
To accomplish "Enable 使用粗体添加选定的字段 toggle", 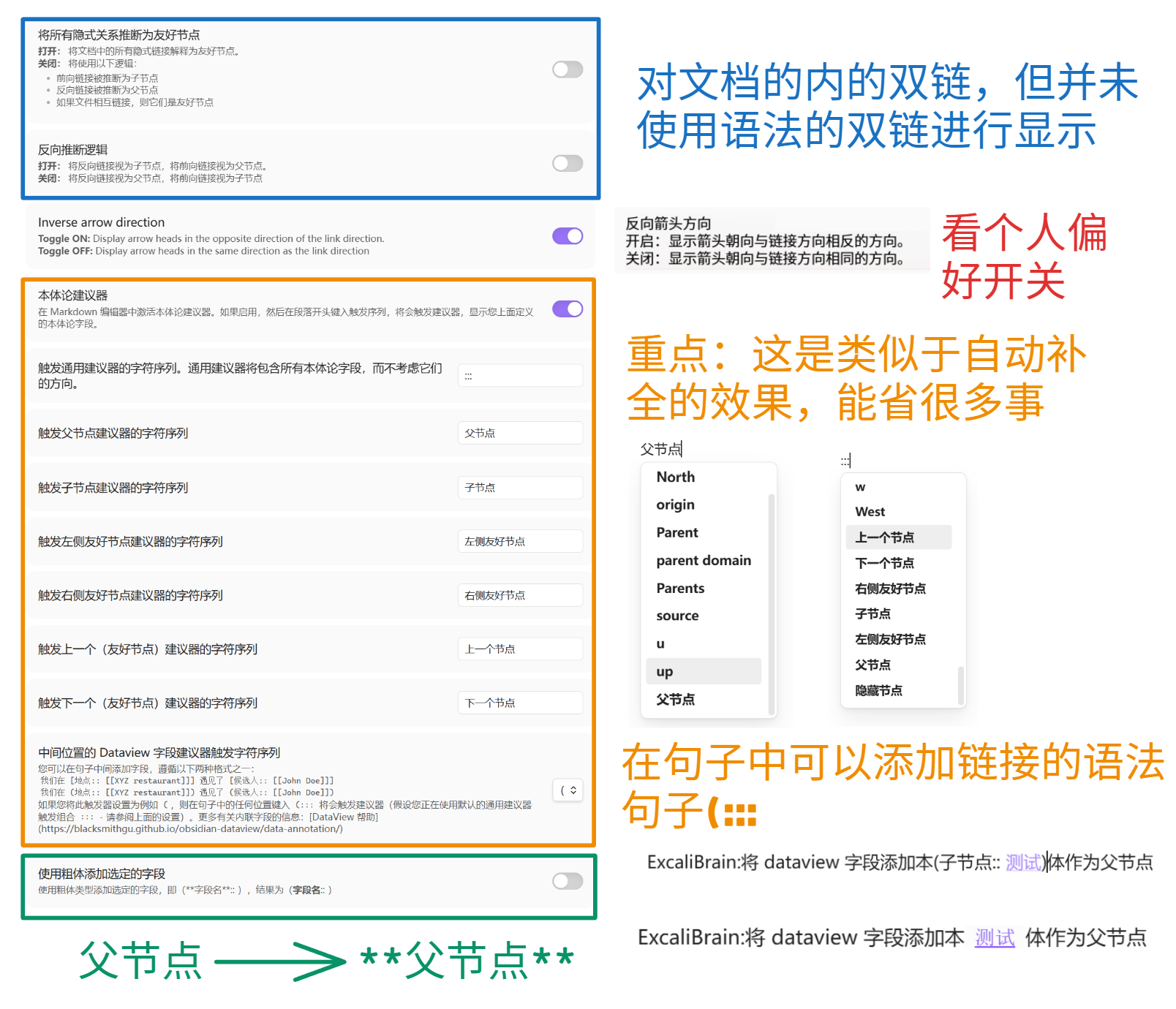I will click(x=567, y=881).
